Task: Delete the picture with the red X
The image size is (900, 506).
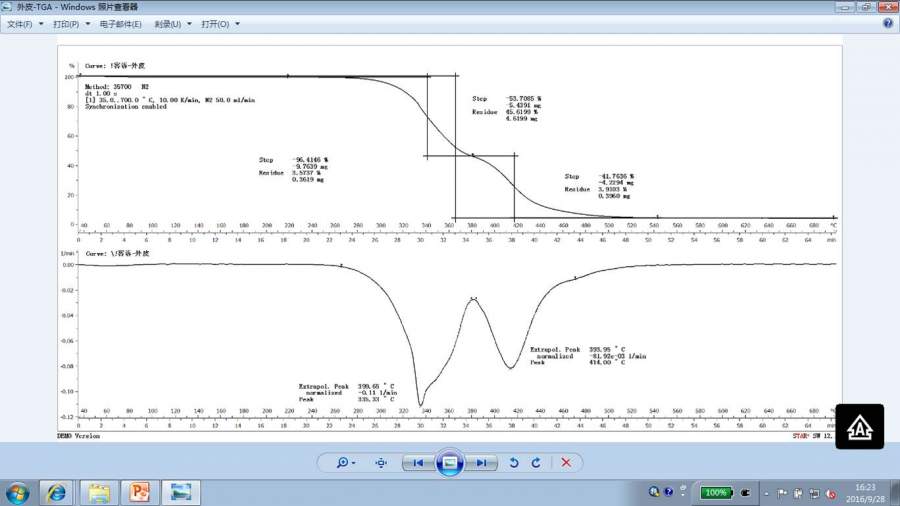Action: pyautogui.click(x=566, y=462)
